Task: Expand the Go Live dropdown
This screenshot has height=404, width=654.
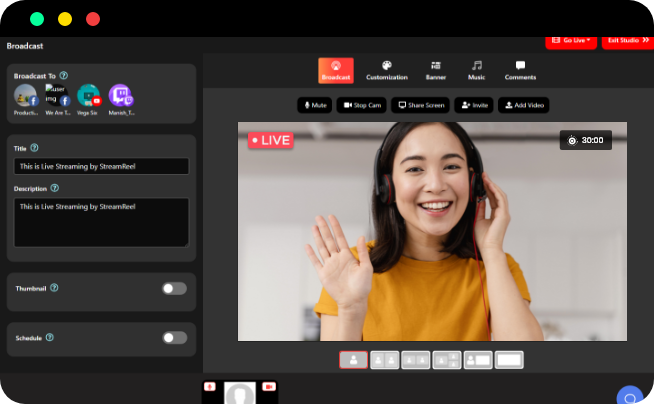Action: pos(571,40)
